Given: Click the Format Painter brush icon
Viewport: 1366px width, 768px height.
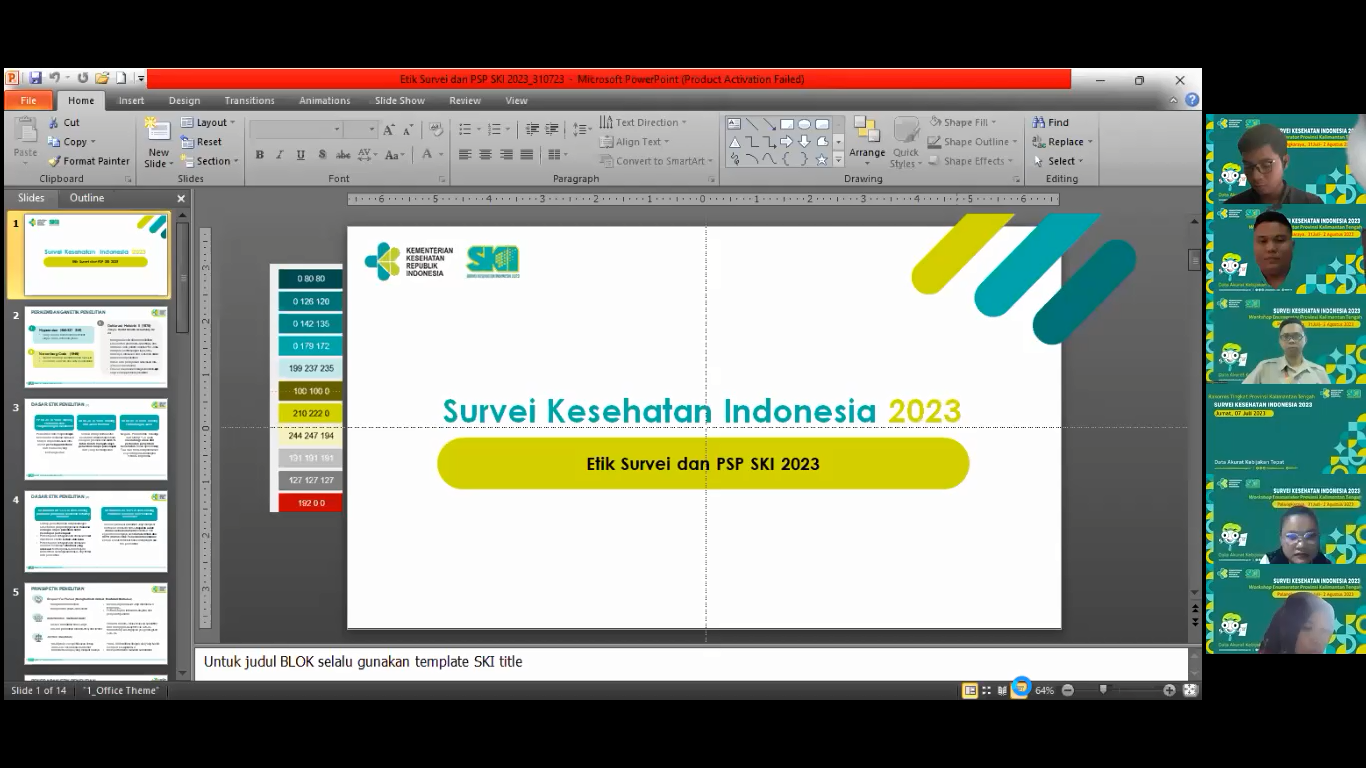Looking at the screenshot, I should [54, 161].
